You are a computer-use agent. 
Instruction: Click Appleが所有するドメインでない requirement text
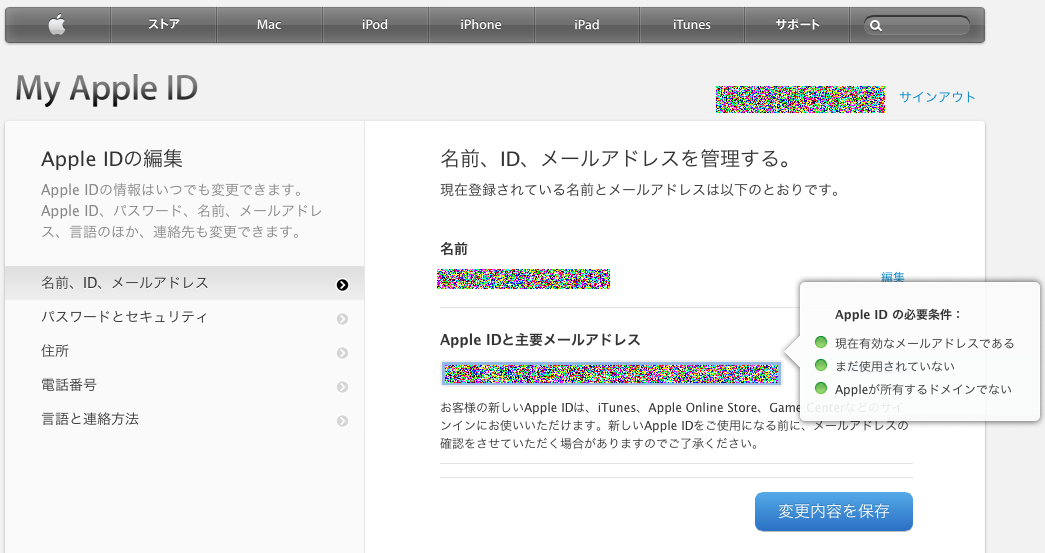[923, 389]
